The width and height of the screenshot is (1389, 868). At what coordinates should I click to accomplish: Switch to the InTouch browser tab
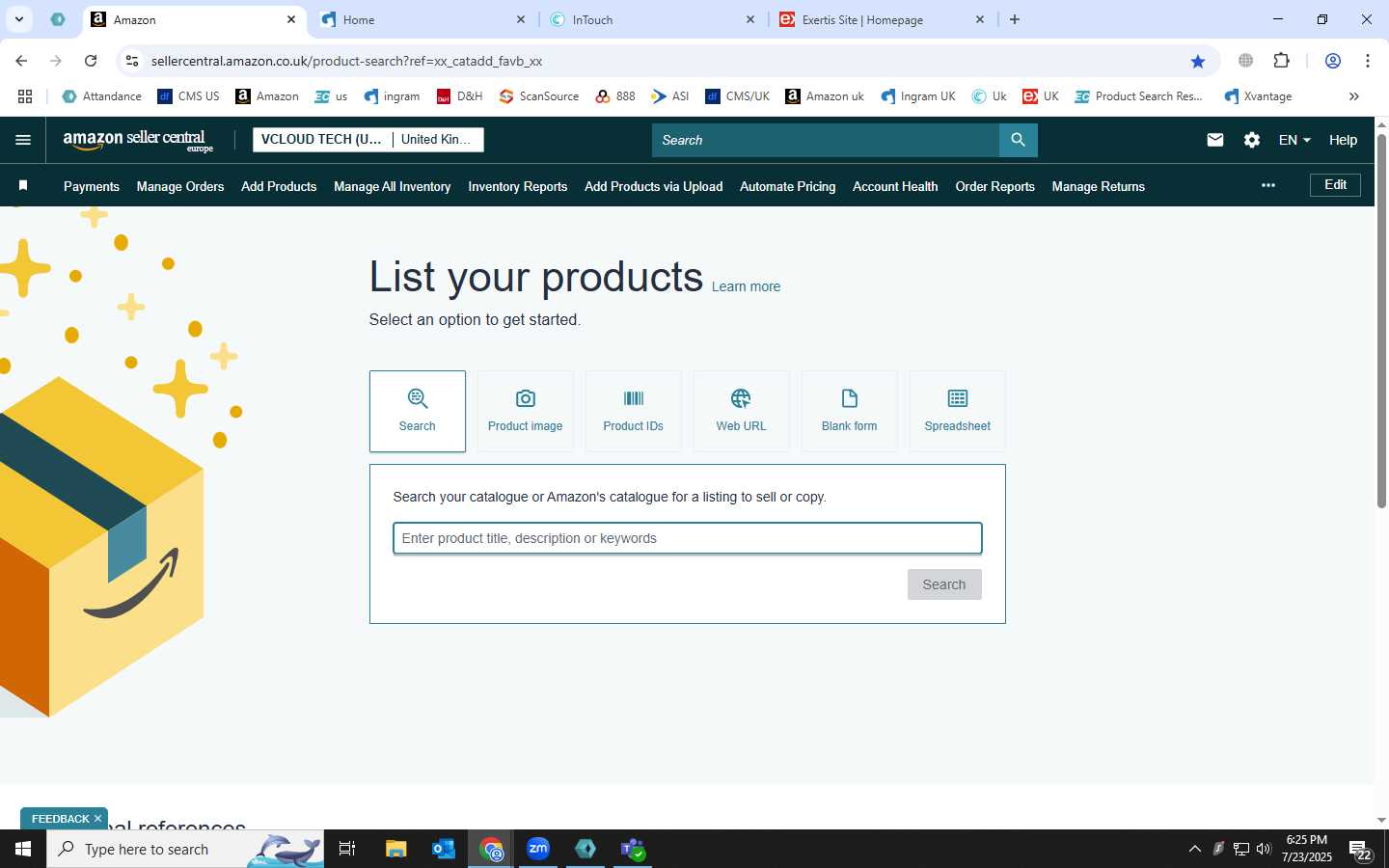tap(652, 19)
